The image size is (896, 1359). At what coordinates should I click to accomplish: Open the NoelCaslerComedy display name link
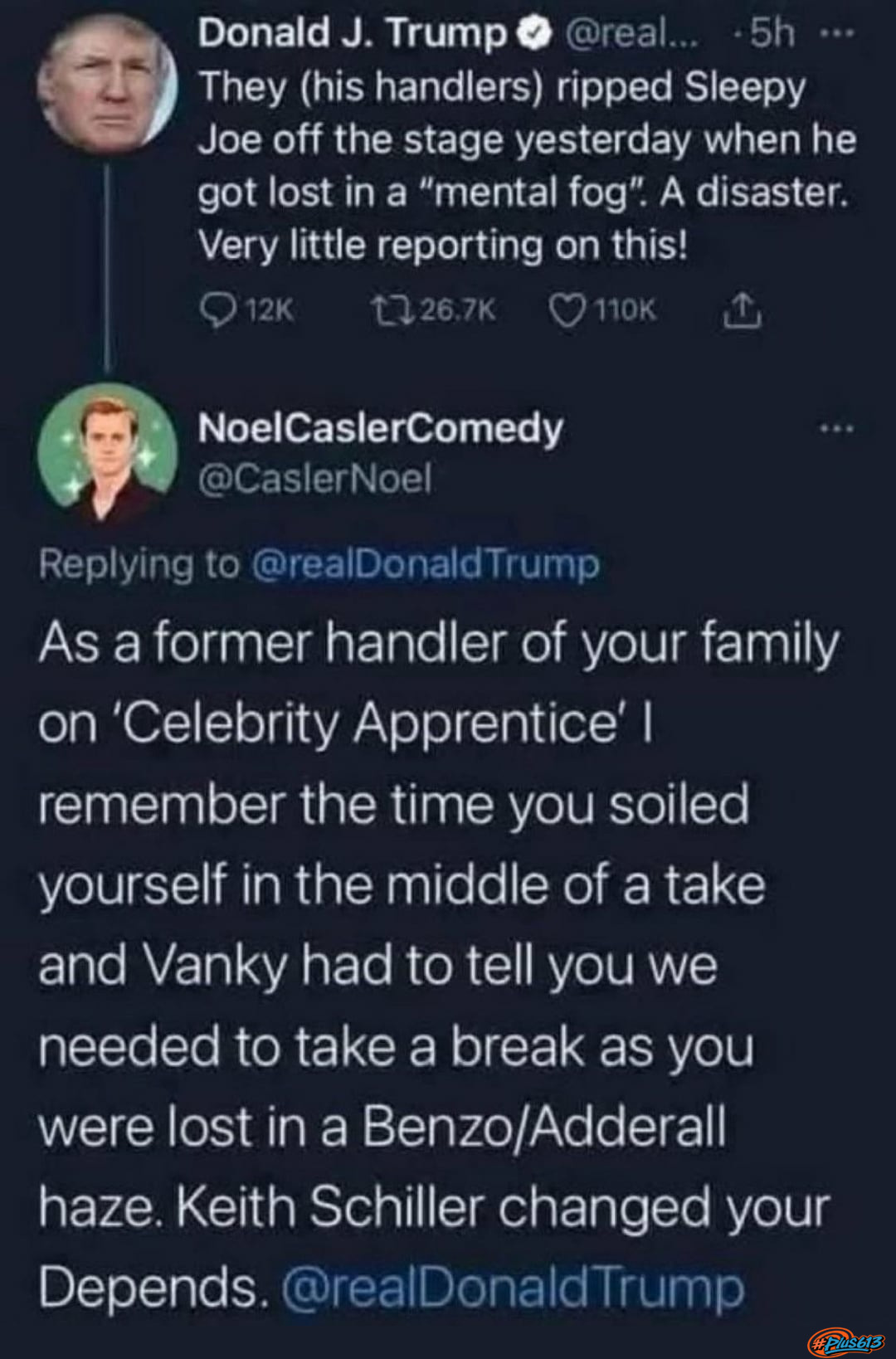tap(380, 428)
